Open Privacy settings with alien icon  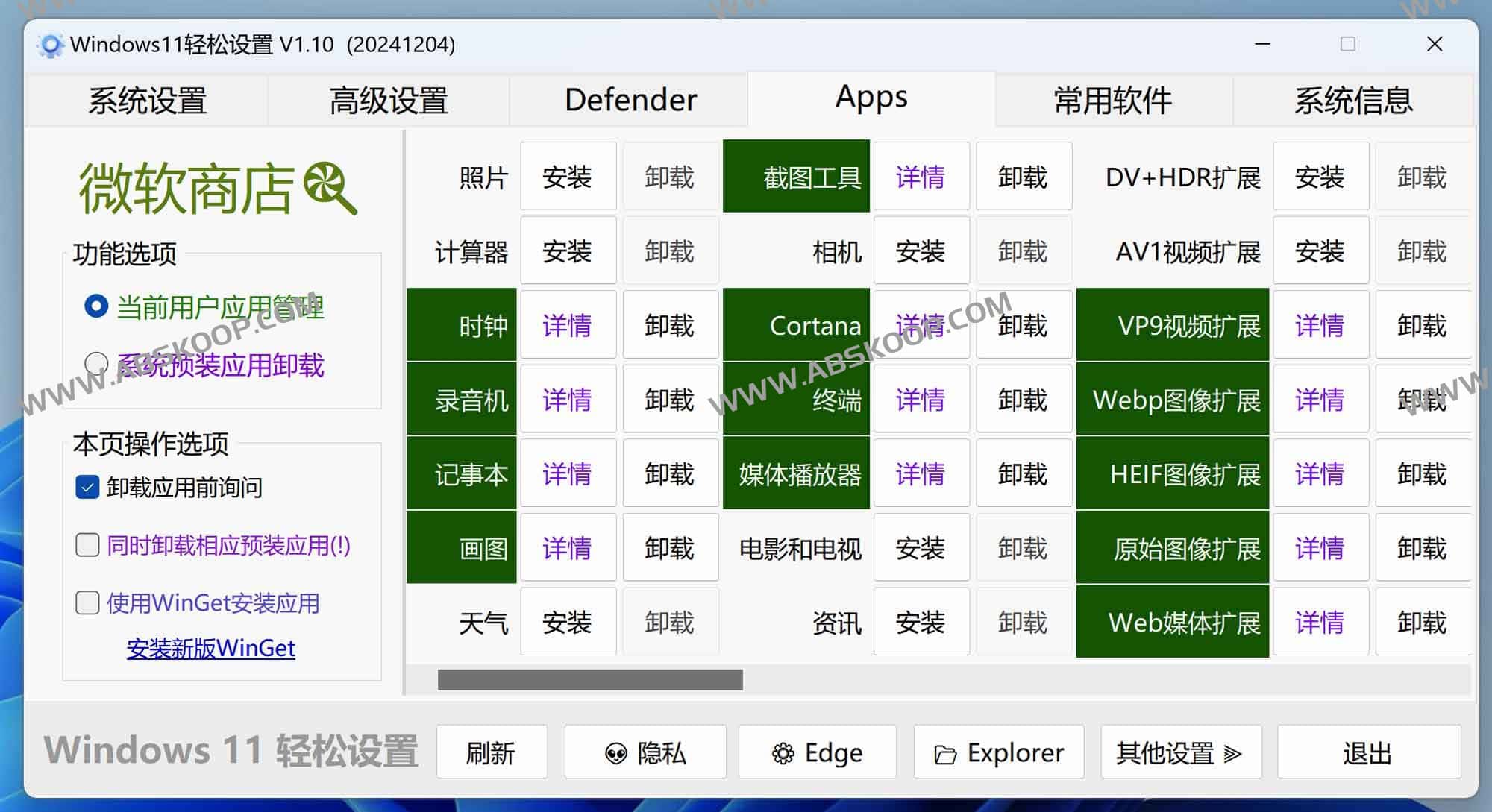645,753
